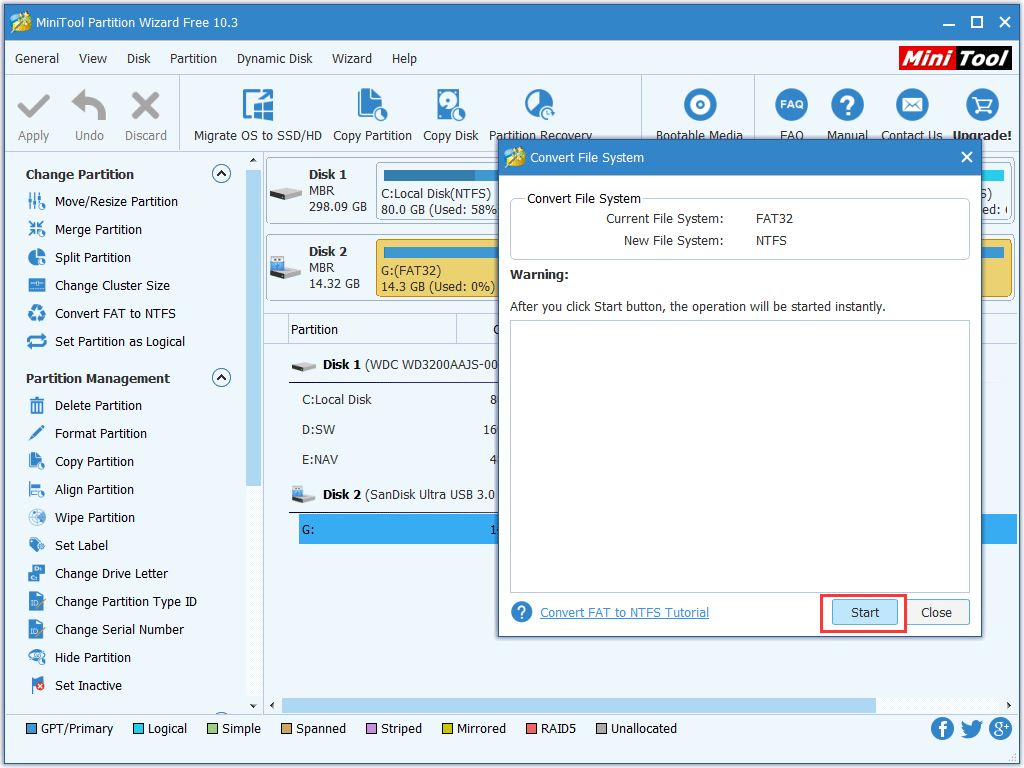Open the General menu
Screen dimensions: 1024x768
click(37, 59)
